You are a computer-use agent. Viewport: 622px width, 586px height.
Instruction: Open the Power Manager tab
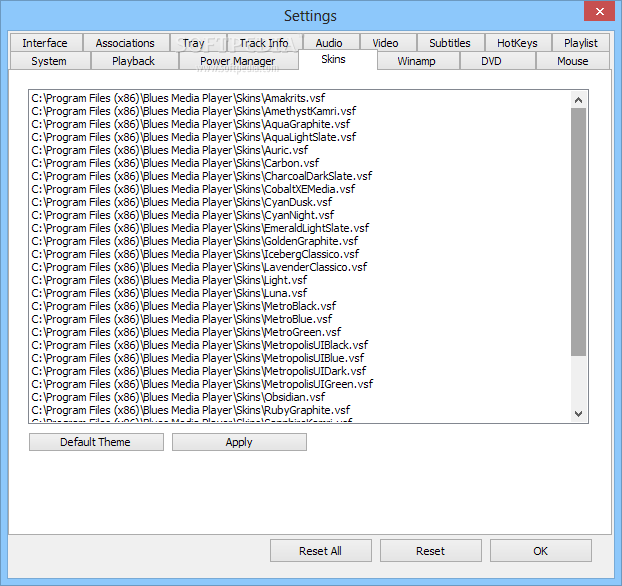click(x=239, y=61)
